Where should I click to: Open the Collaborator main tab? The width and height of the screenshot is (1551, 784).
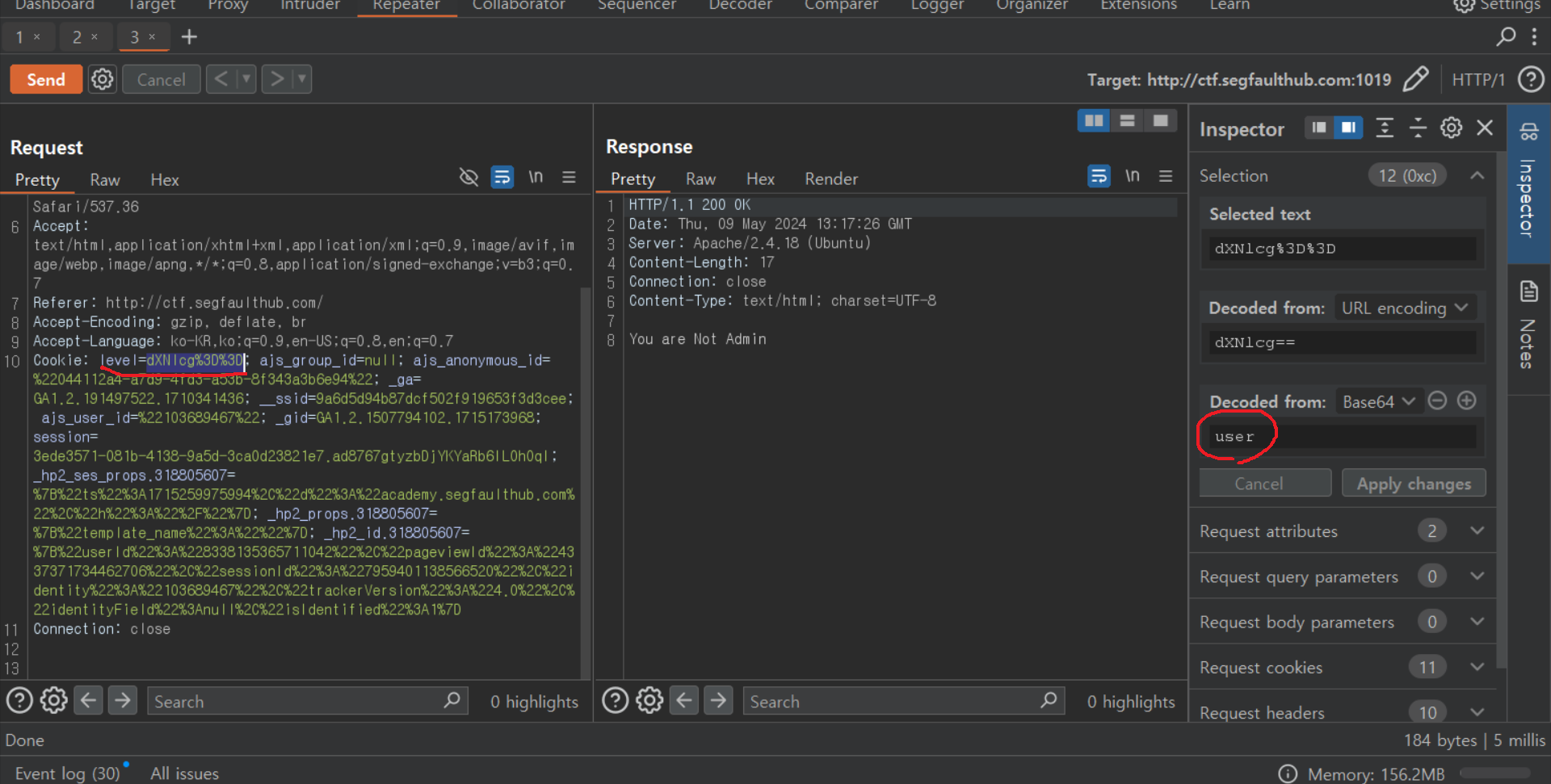(519, 6)
